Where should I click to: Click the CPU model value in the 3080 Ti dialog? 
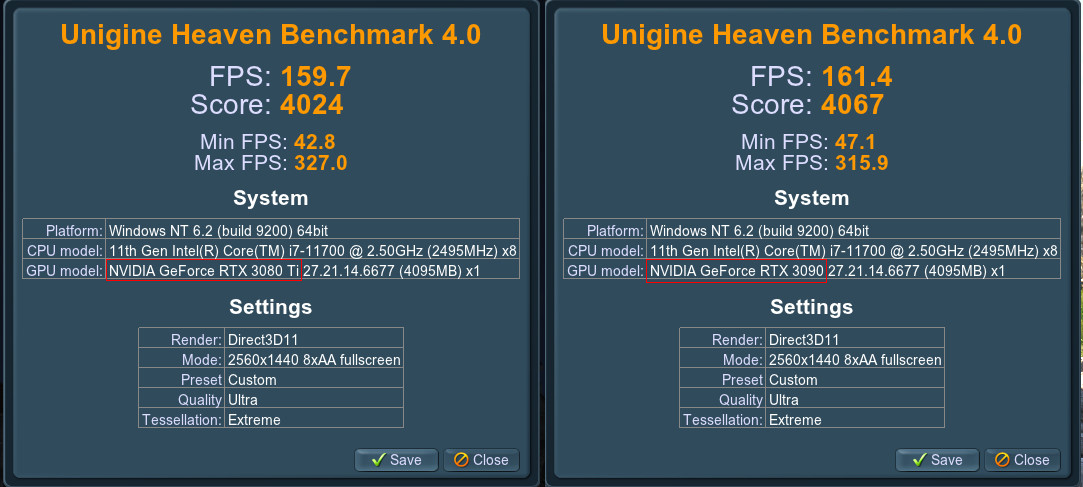point(313,250)
